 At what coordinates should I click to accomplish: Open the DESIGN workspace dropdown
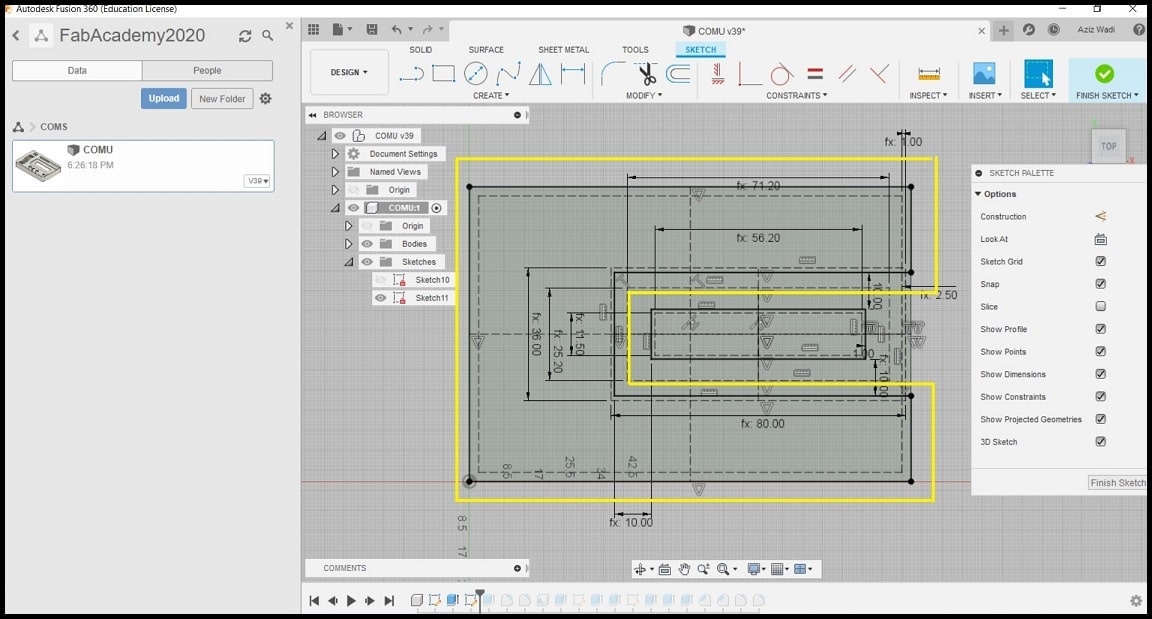click(349, 72)
